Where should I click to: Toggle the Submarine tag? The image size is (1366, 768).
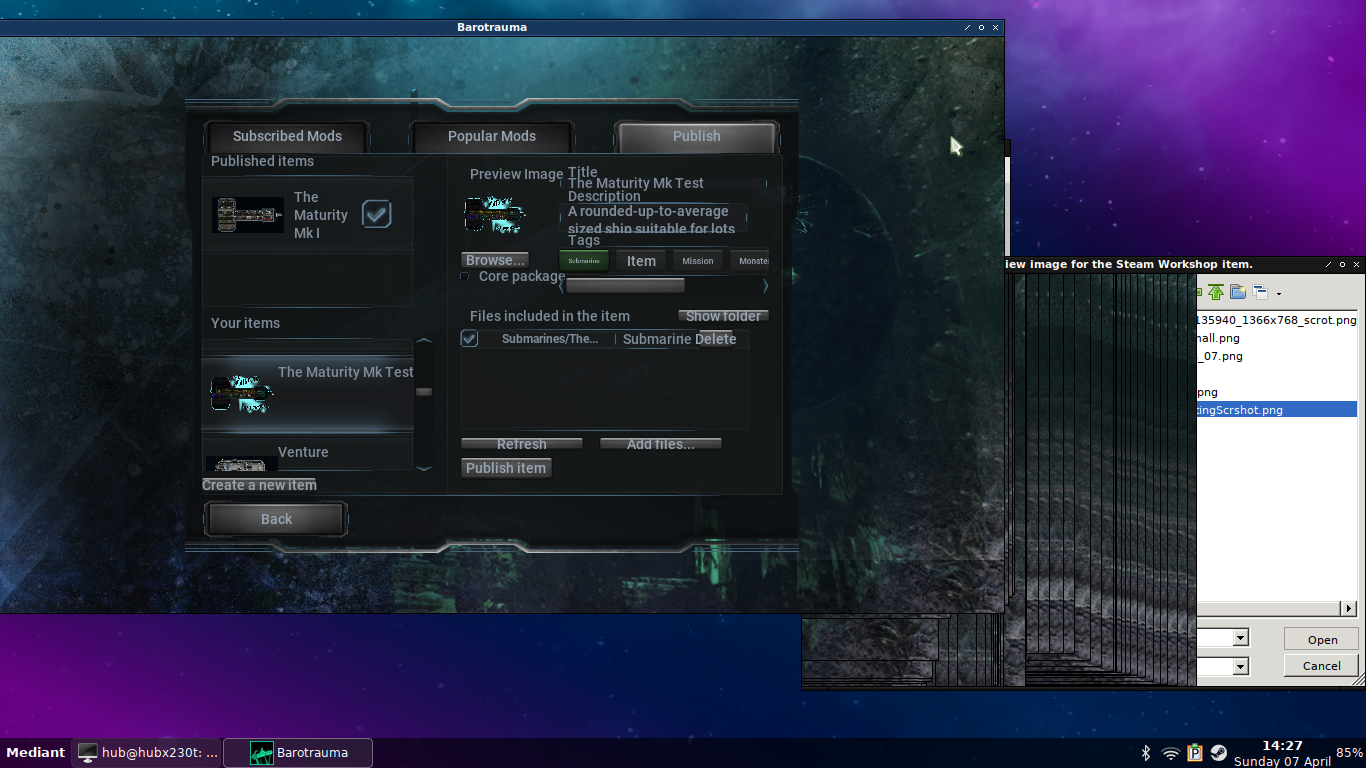[x=584, y=261]
